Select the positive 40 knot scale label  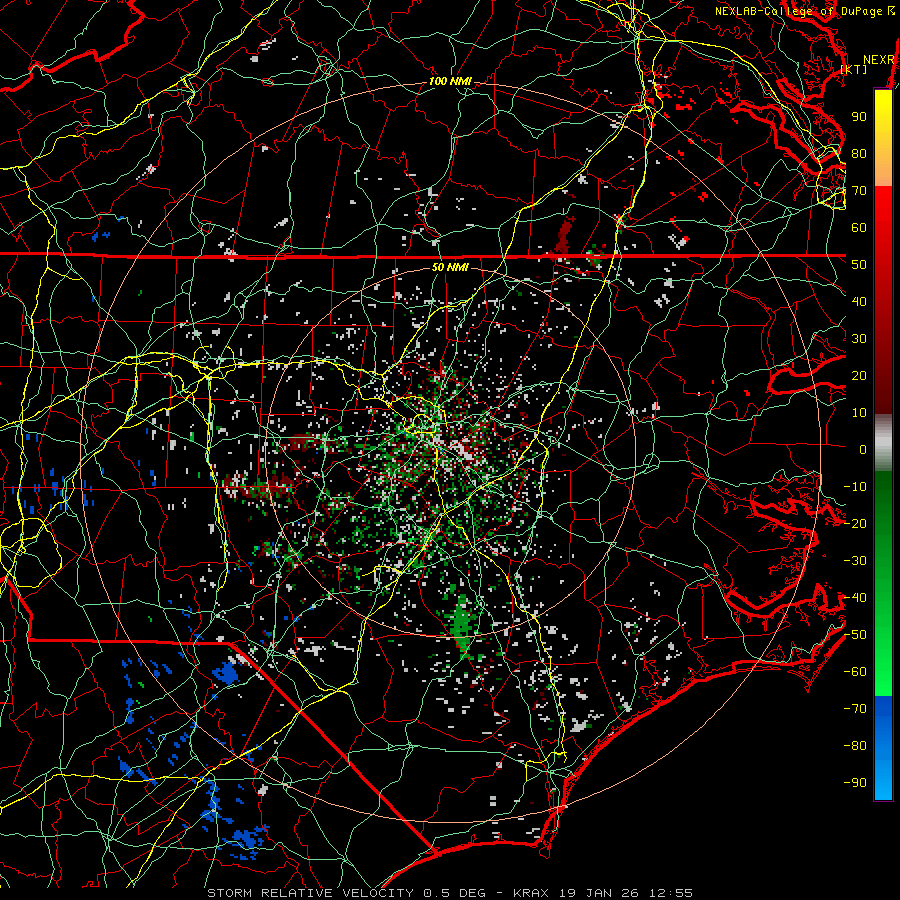pyautogui.click(x=859, y=302)
